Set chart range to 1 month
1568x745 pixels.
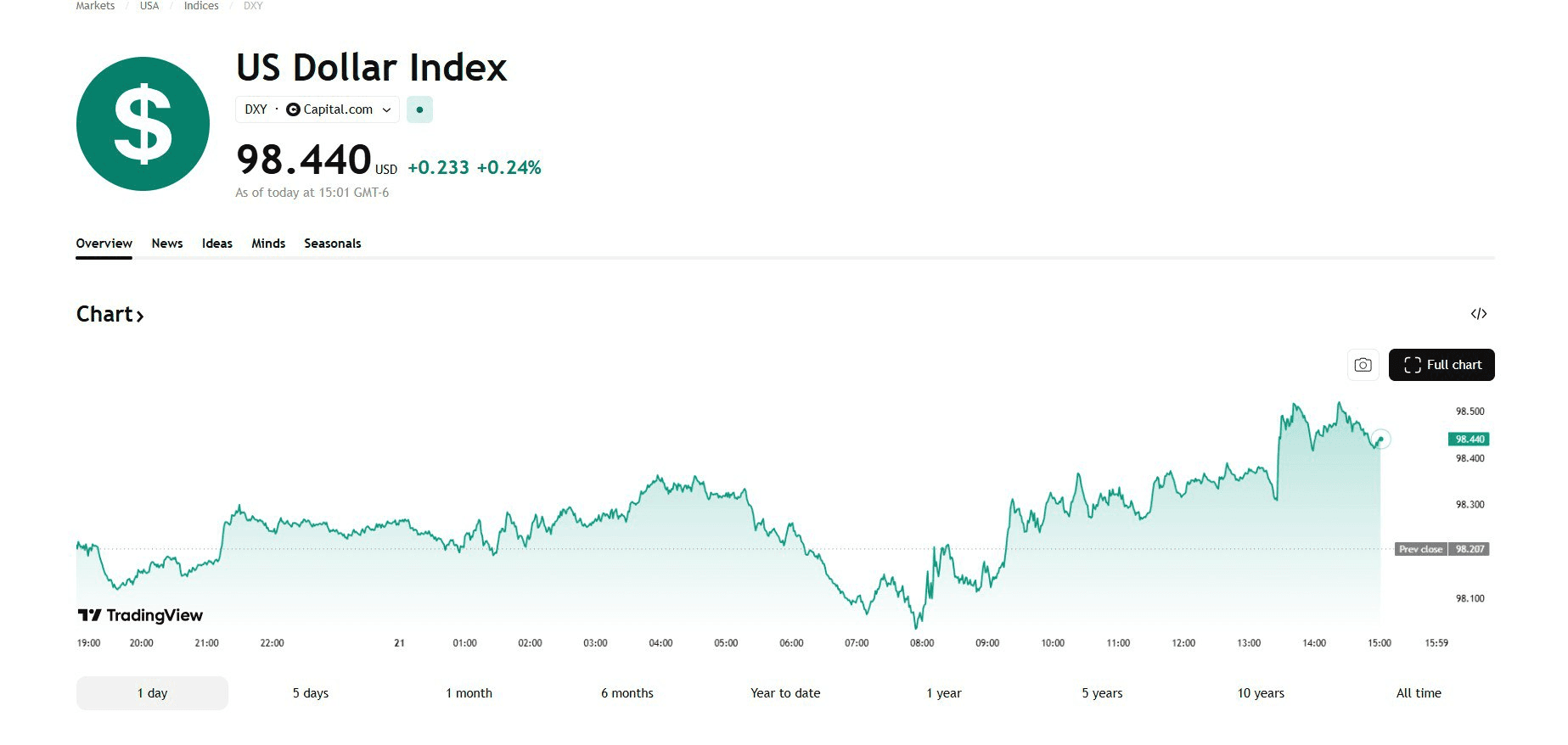(469, 693)
